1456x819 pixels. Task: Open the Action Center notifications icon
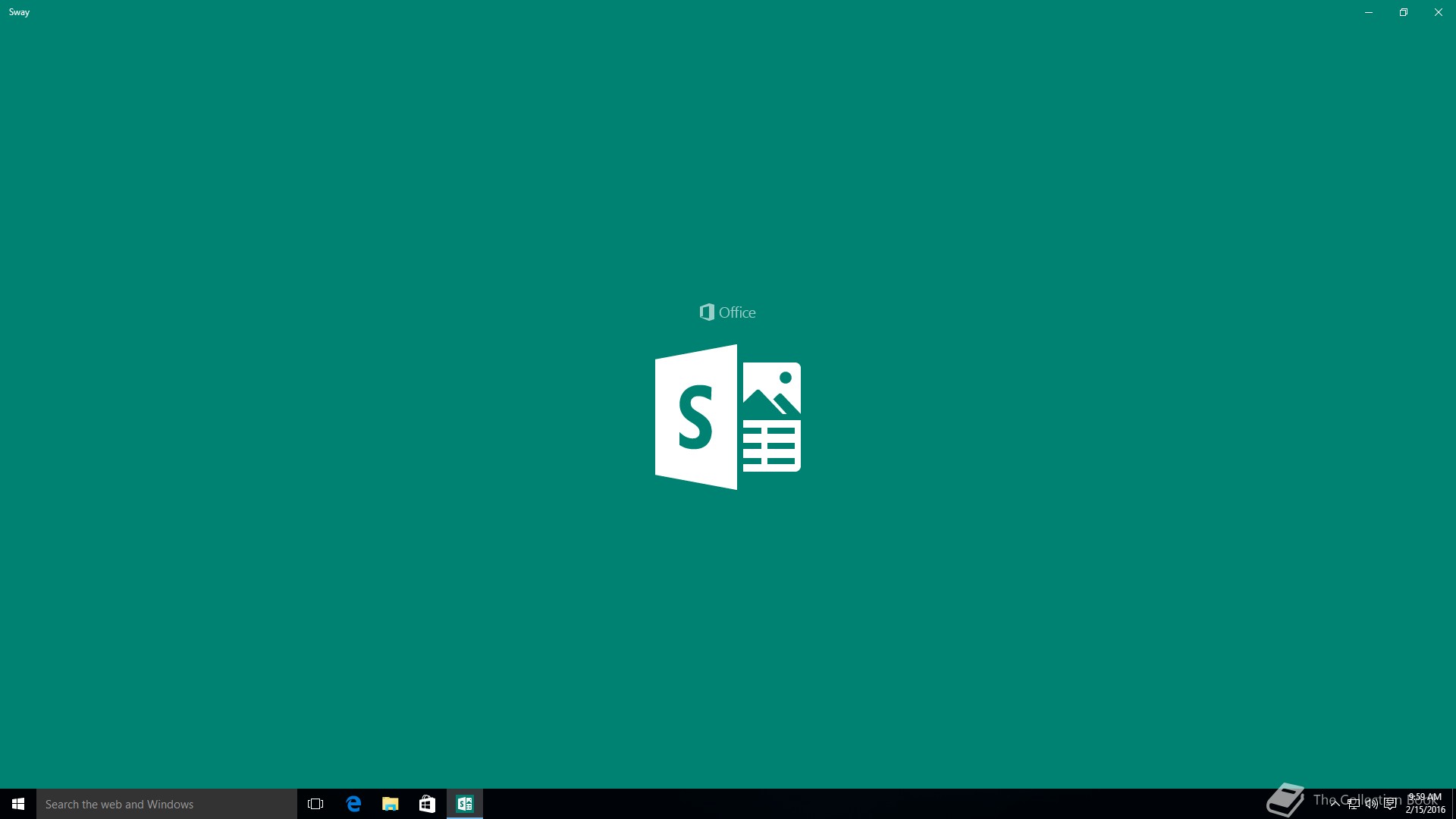[x=1390, y=804]
